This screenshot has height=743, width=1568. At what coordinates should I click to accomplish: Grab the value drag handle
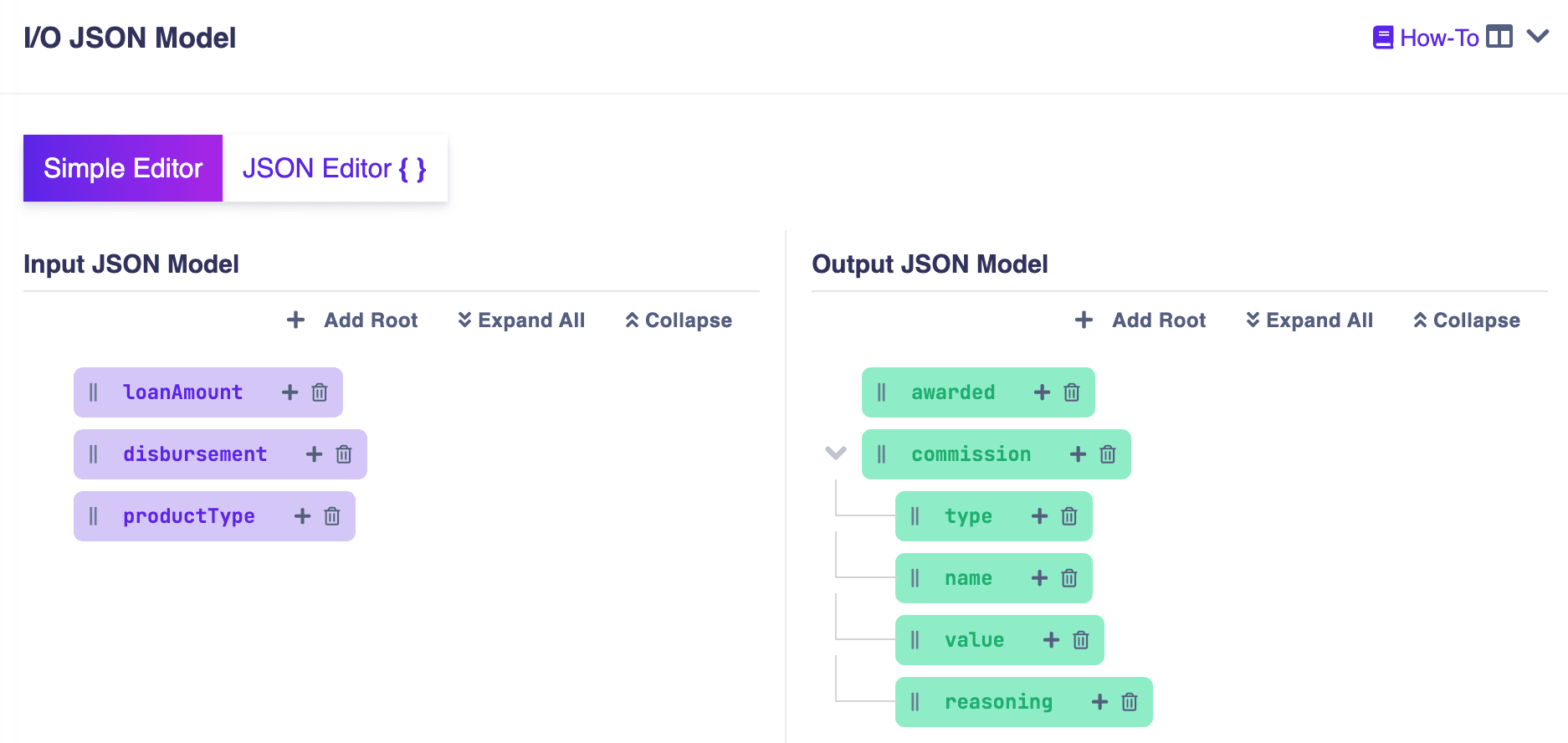click(x=915, y=640)
